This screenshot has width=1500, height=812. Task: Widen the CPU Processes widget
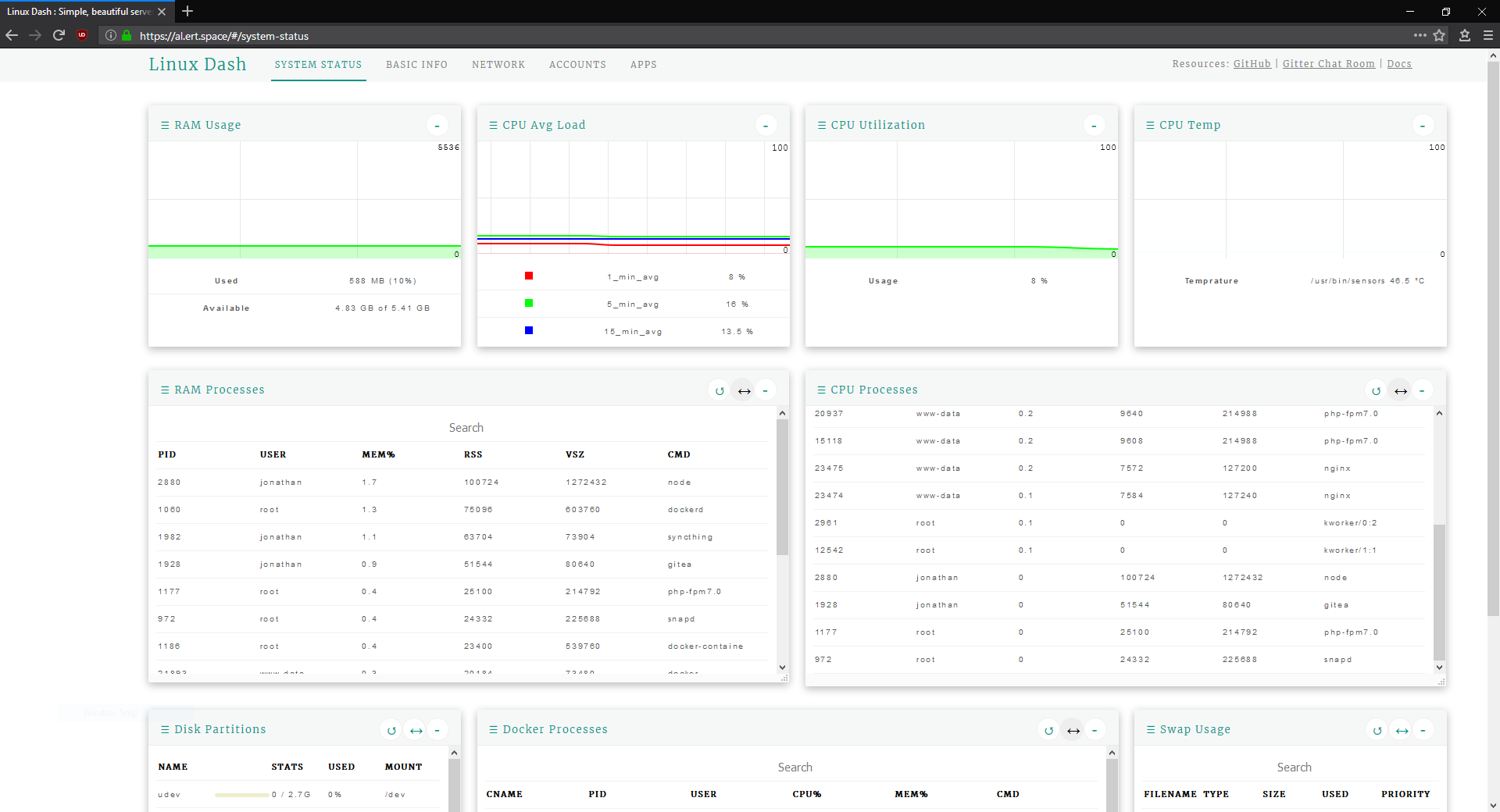coord(1401,390)
